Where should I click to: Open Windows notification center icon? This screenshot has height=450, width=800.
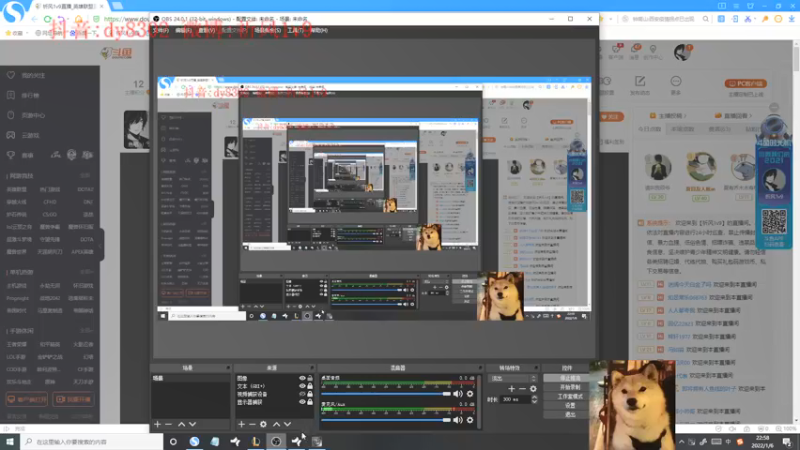[787, 442]
